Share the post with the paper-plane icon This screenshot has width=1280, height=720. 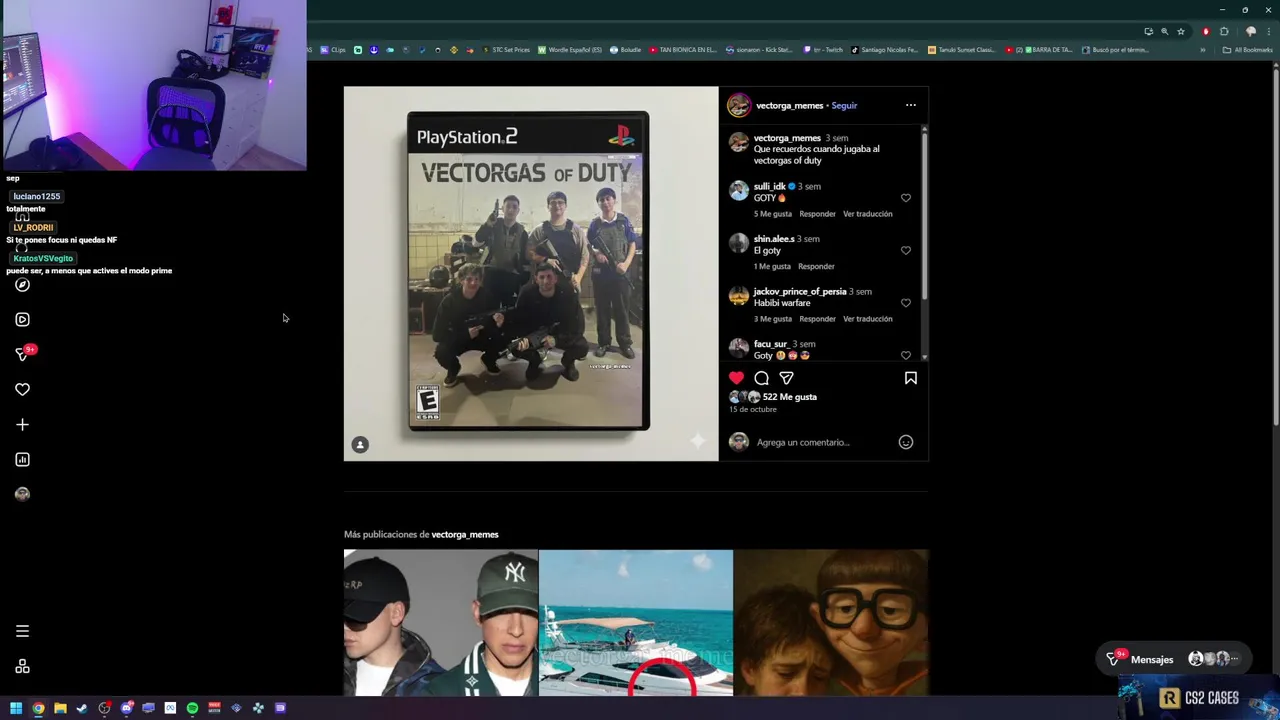point(787,378)
